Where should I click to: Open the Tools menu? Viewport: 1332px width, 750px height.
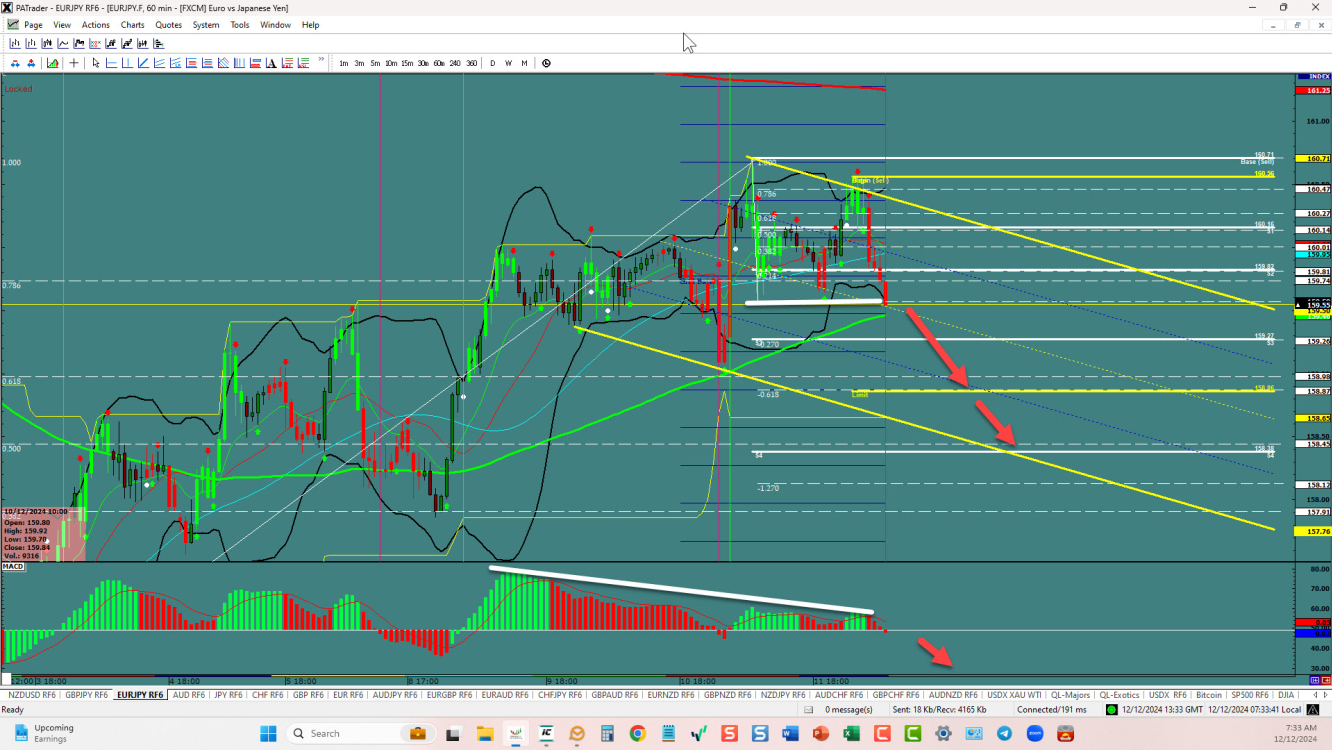pyautogui.click(x=240, y=25)
